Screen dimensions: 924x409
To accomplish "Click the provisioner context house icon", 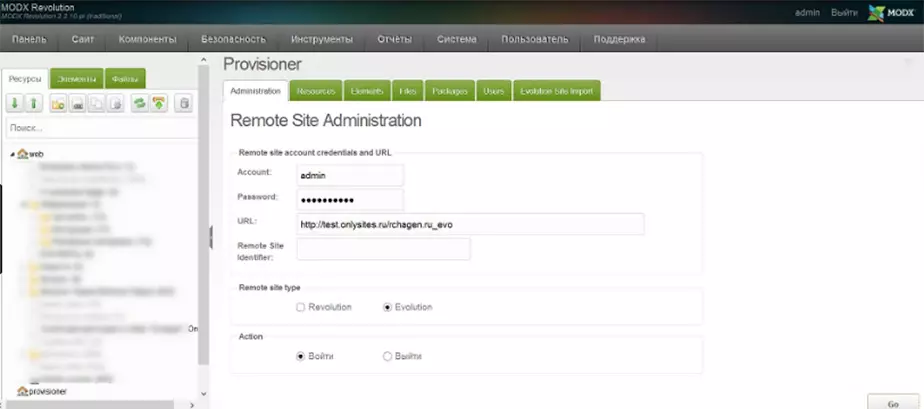I will click(x=22, y=391).
